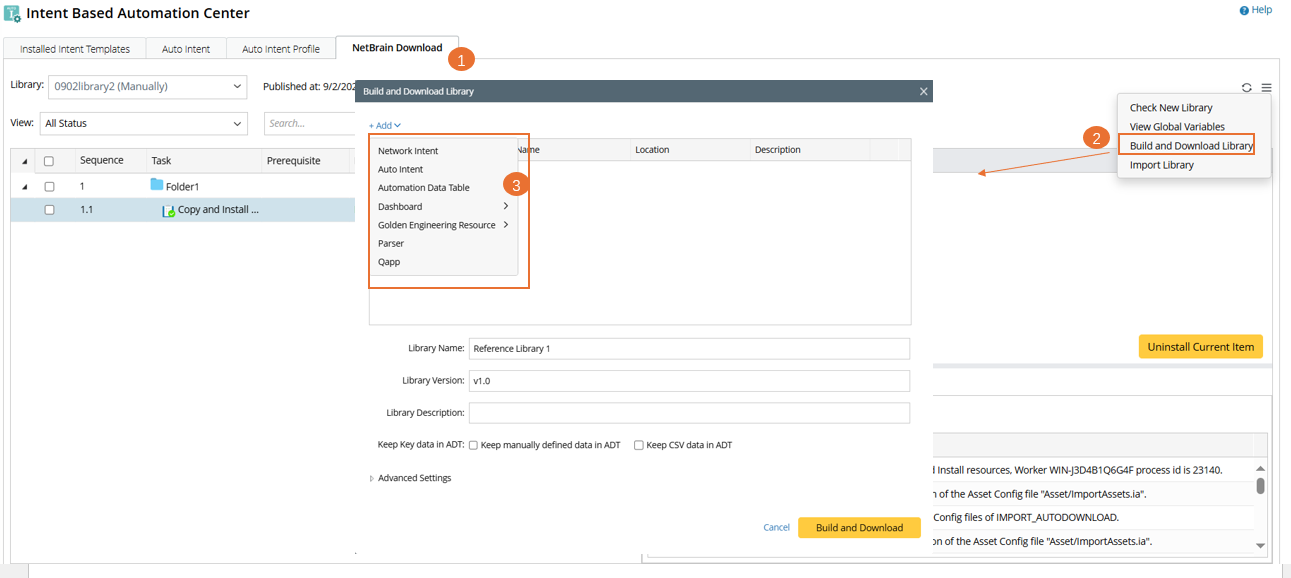Select Build and Download Library menu entry
The height and width of the screenshot is (578, 1291).
1190,146
